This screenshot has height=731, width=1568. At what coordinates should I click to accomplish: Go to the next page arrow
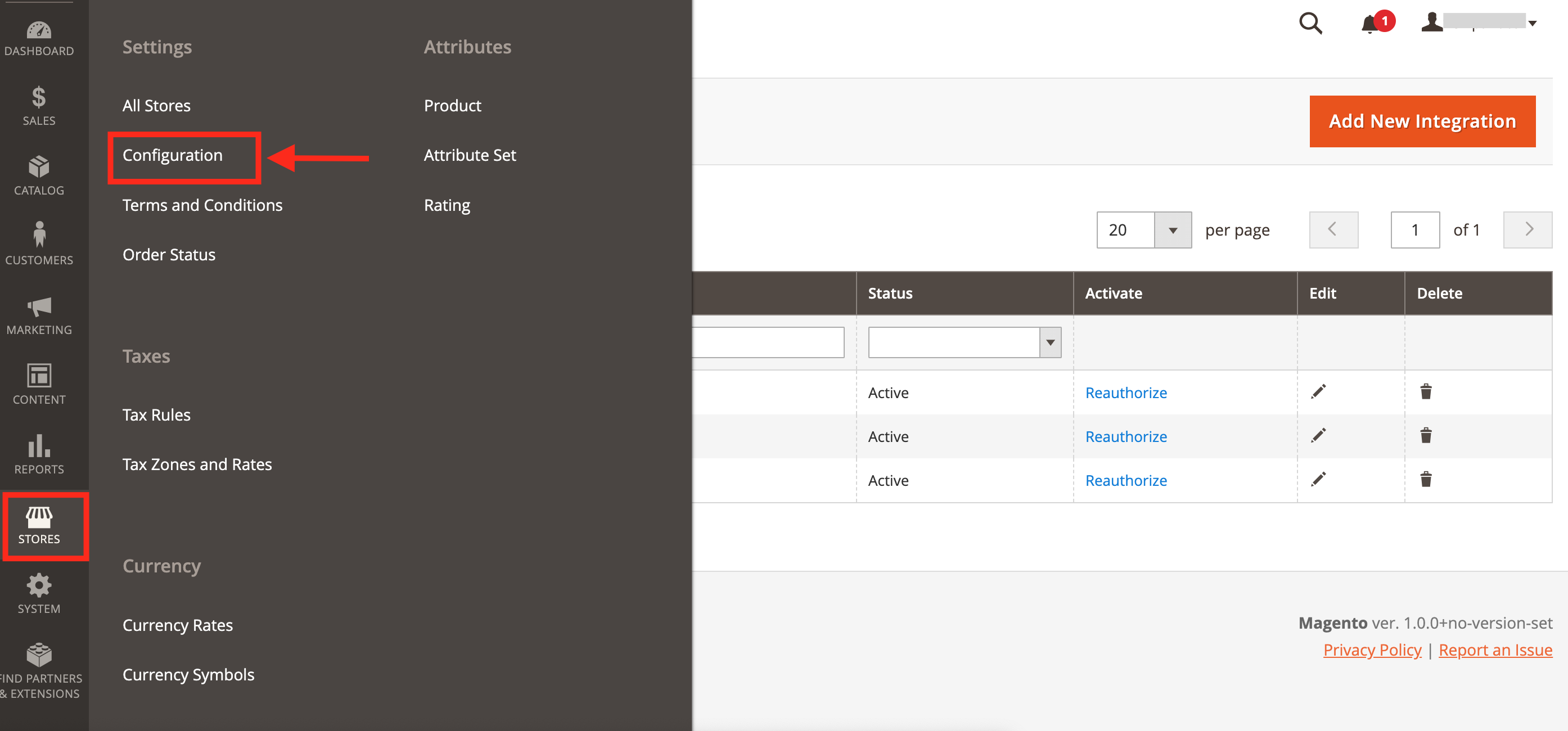tap(1528, 229)
